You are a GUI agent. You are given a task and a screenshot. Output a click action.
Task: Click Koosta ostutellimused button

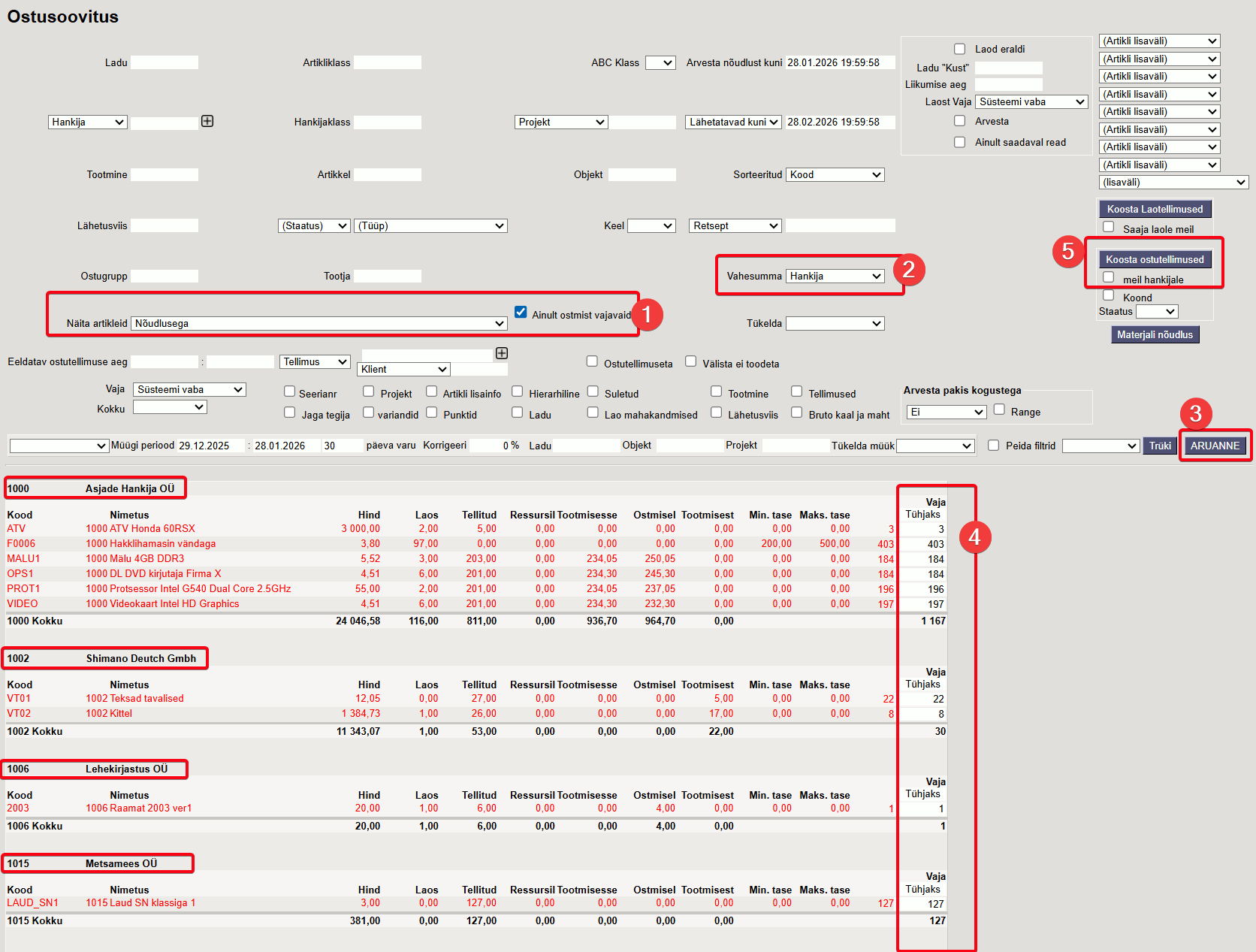(x=1155, y=259)
